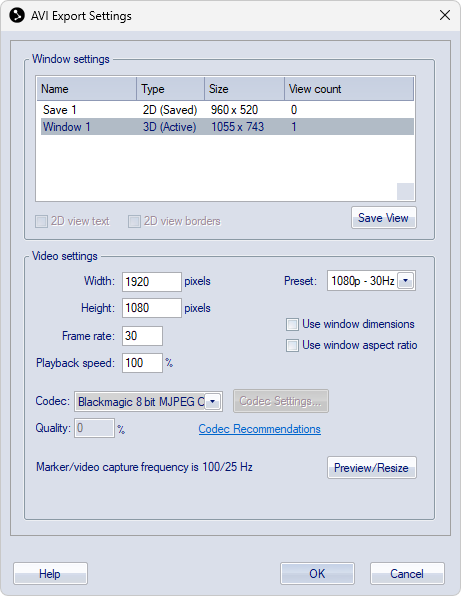Open the Codec Recommendations link
Screen dimensions: 461x596
pos(260,429)
